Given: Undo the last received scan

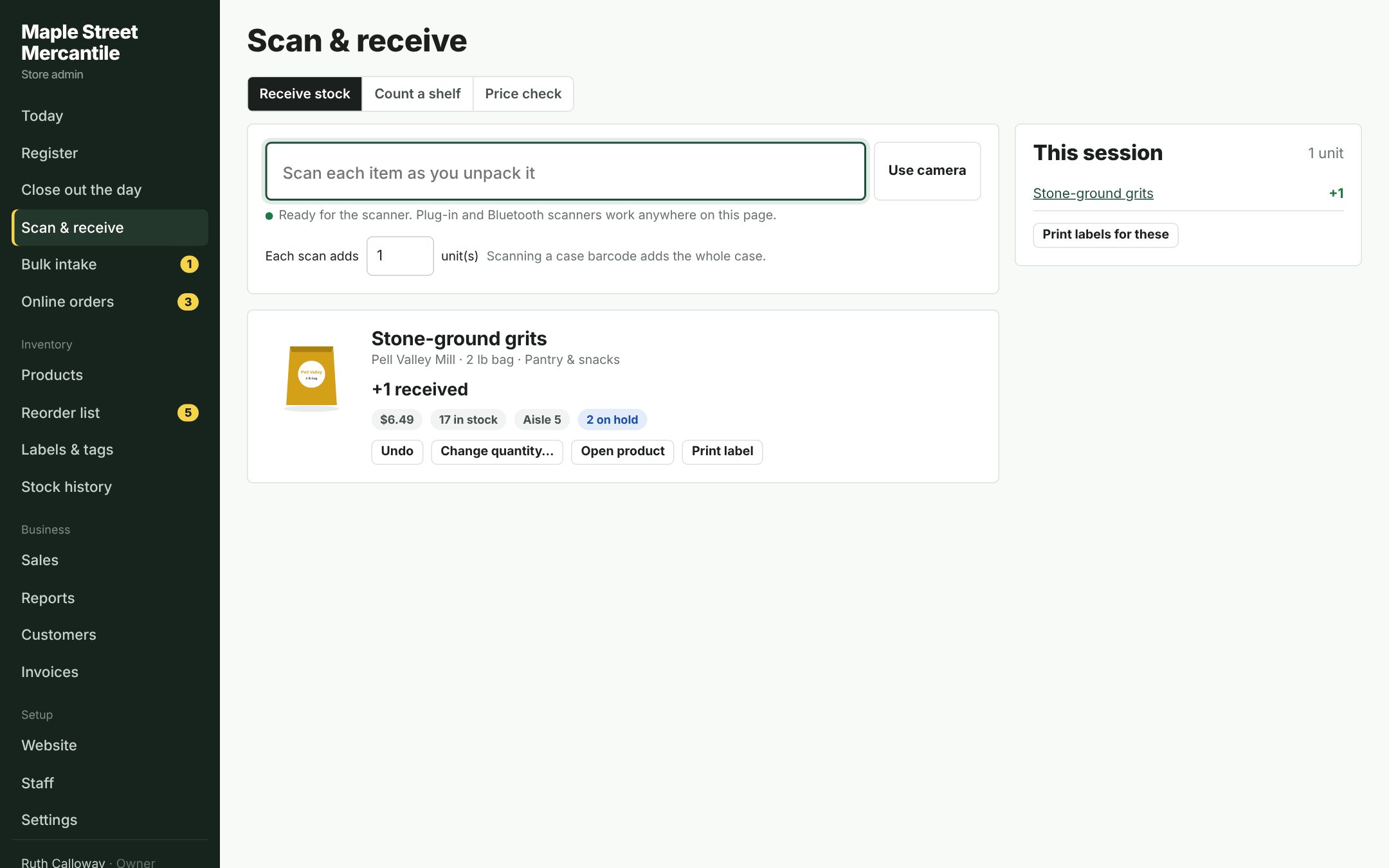Looking at the screenshot, I should (397, 451).
